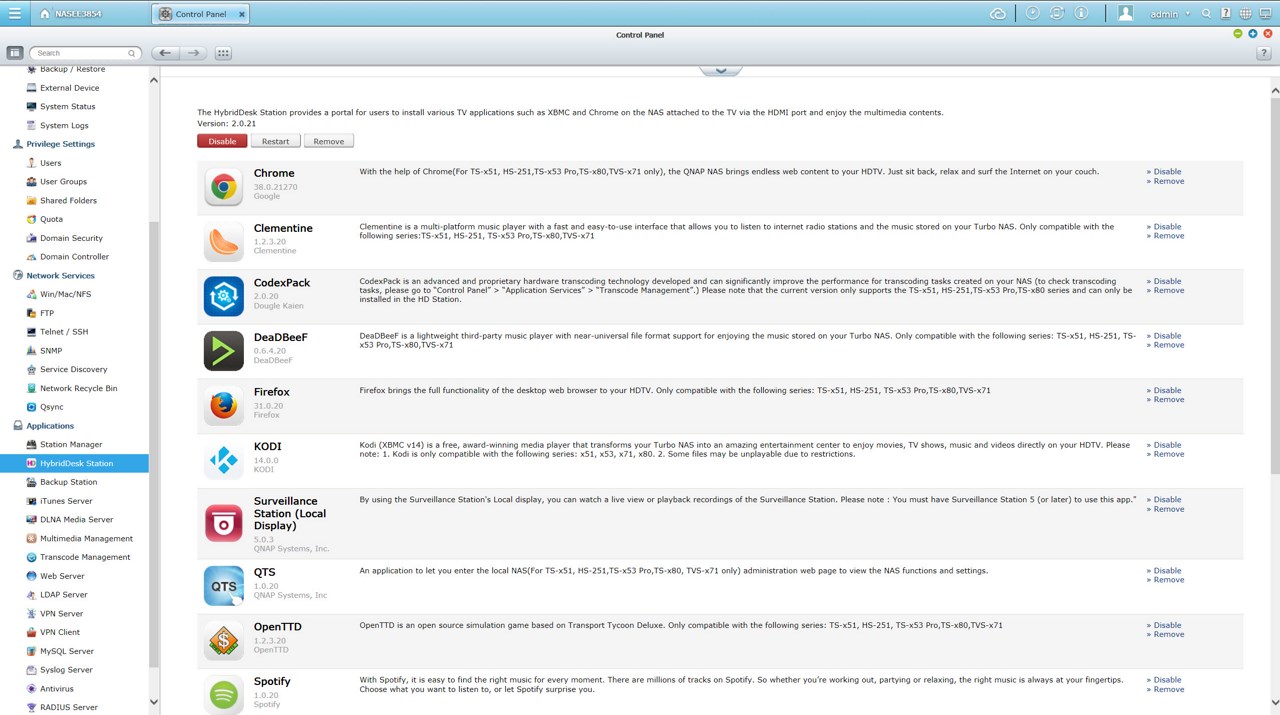Click the Firefox app icon
Viewport: 1280px width, 715px height.
(223, 406)
